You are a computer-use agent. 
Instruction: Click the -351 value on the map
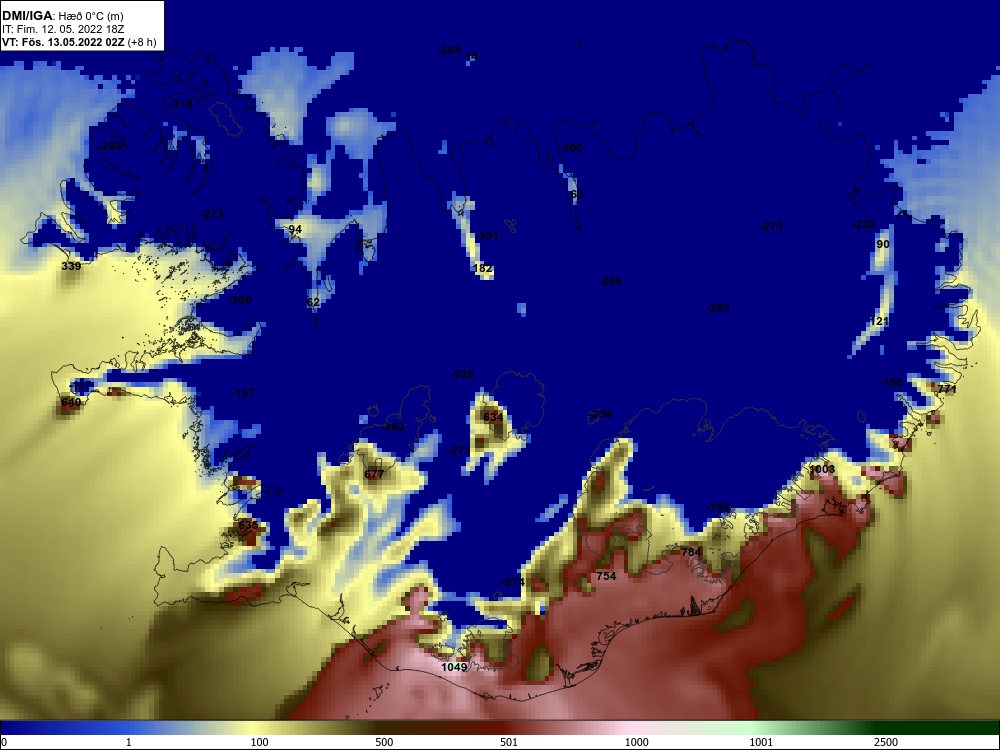487,237
